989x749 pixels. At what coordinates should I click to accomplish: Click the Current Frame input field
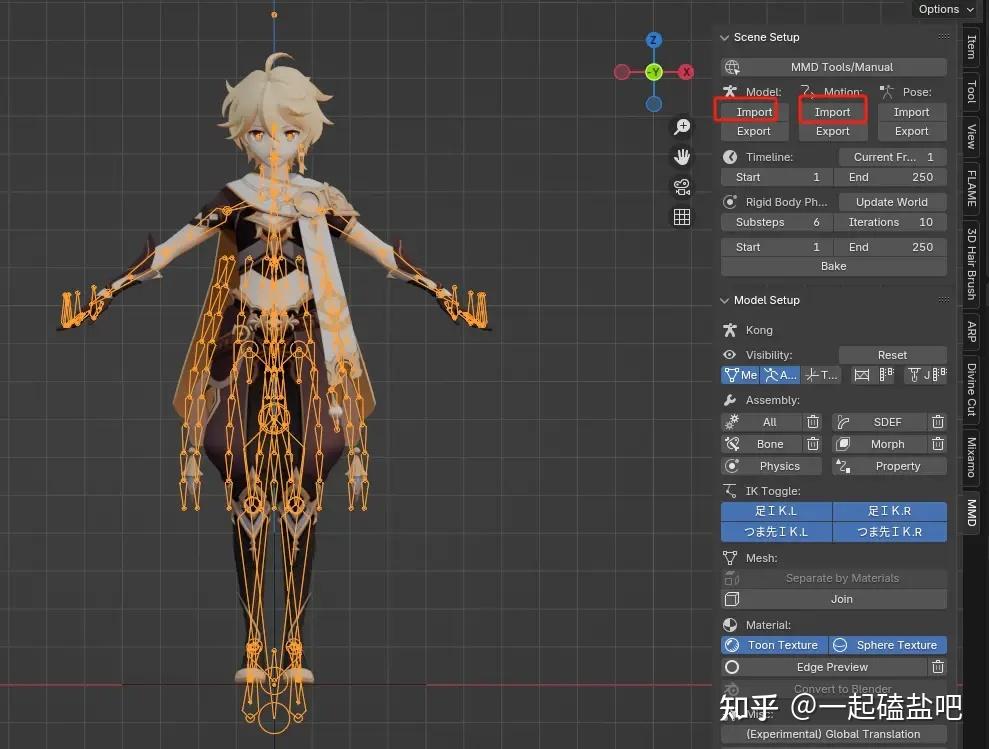pos(891,156)
